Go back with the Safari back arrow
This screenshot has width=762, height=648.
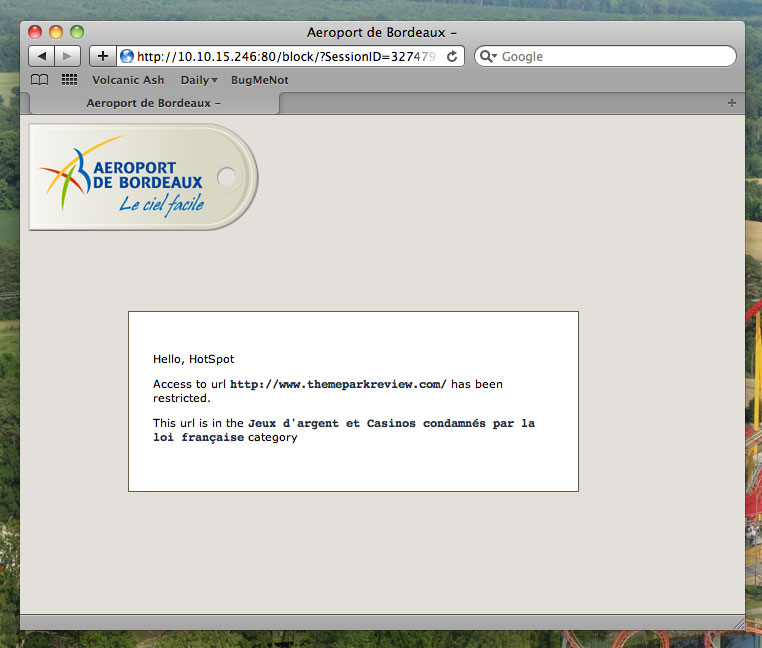tap(42, 56)
